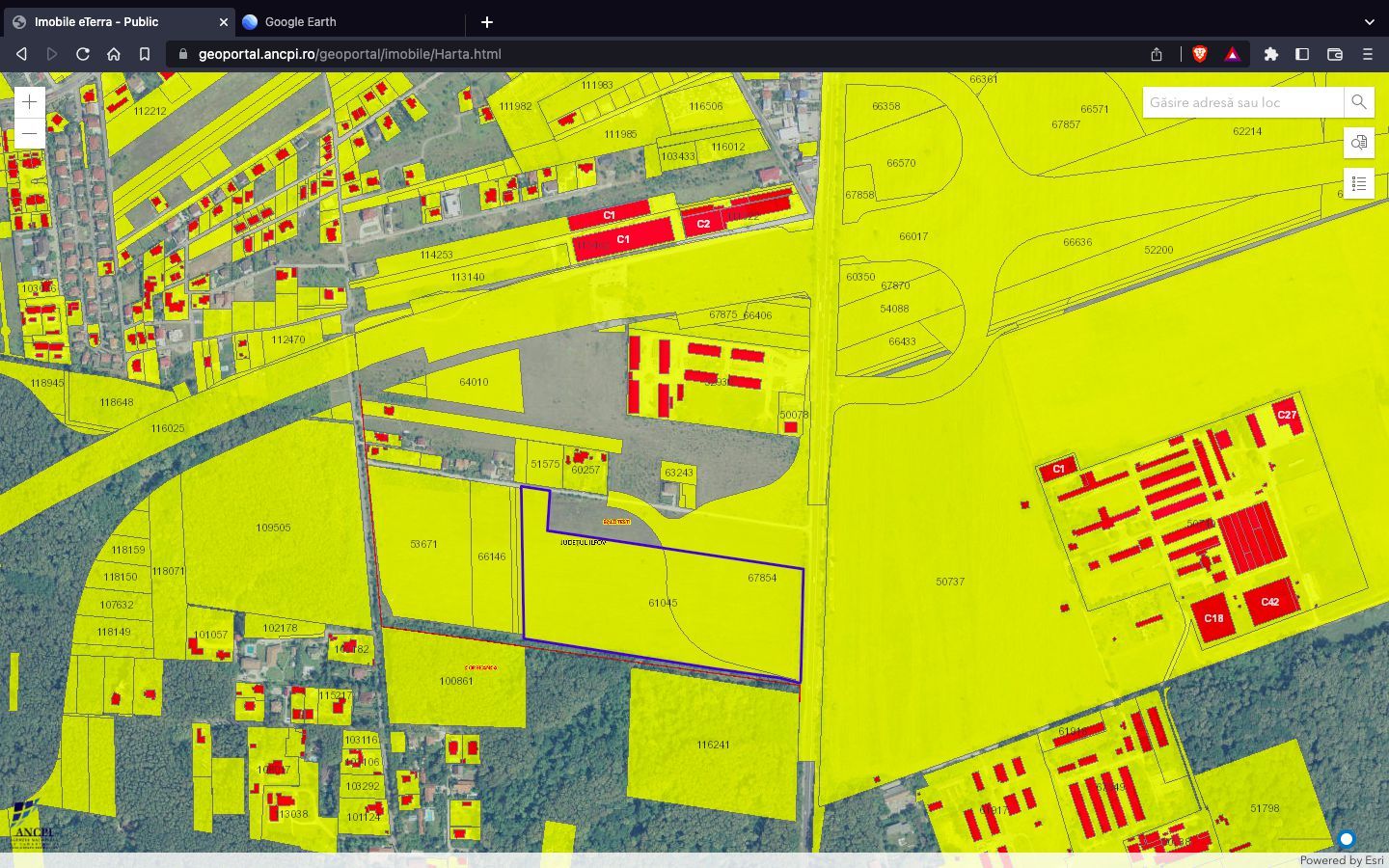
Task: Open a new tab with plus button
Action: click(487, 21)
